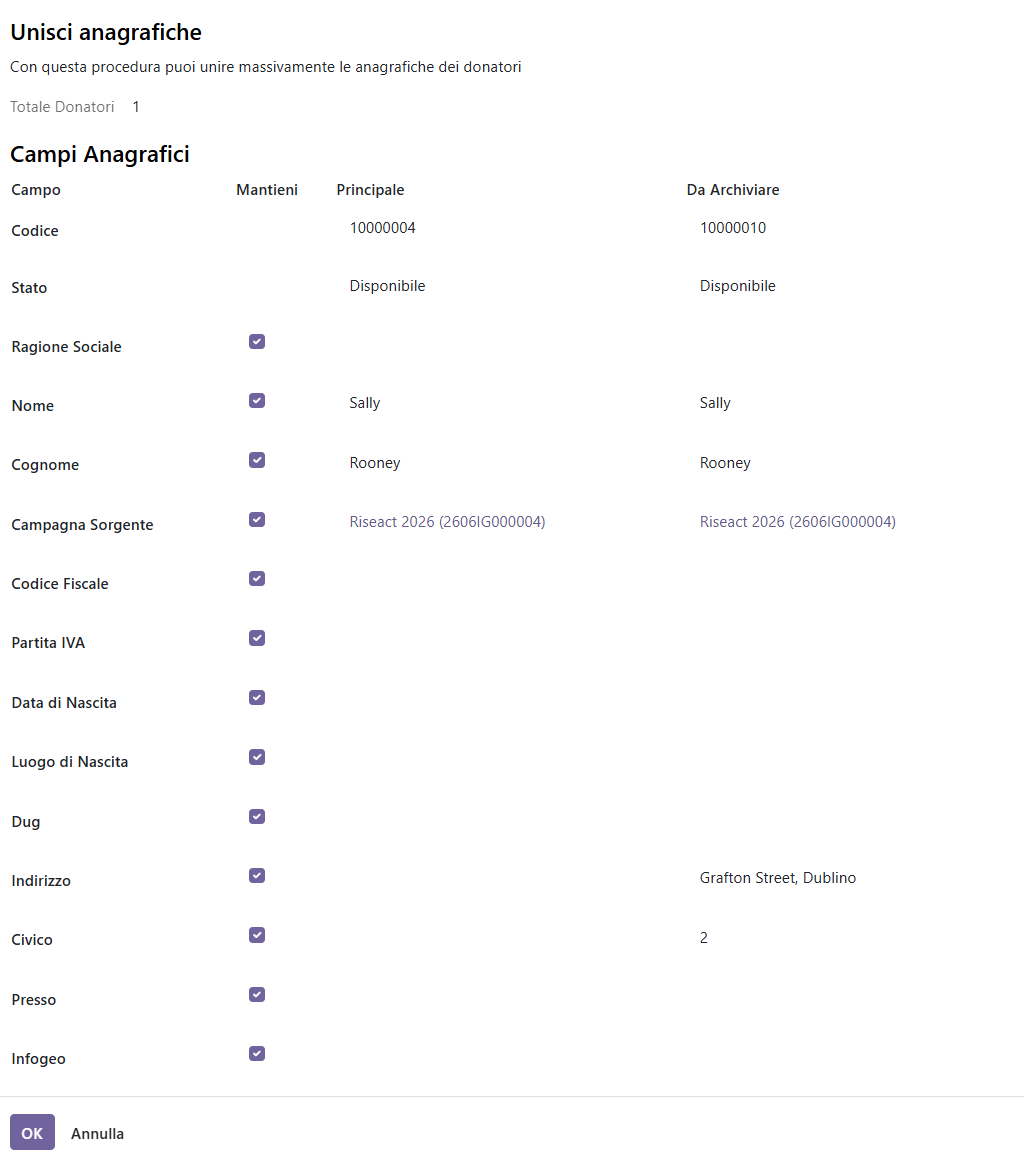This screenshot has width=1024, height=1161.
Task: Toggle the Luogo di Nascita checkbox
Action: point(257,757)
